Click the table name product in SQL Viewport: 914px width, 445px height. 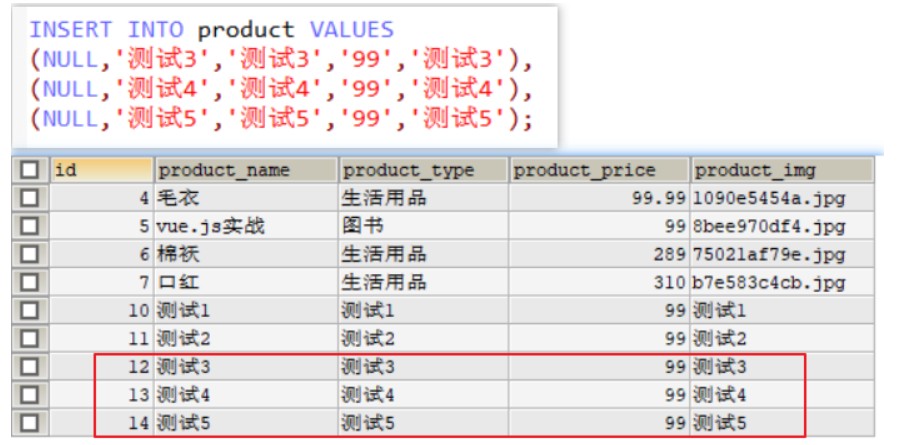pyautogui.click(x=246, y=30)
